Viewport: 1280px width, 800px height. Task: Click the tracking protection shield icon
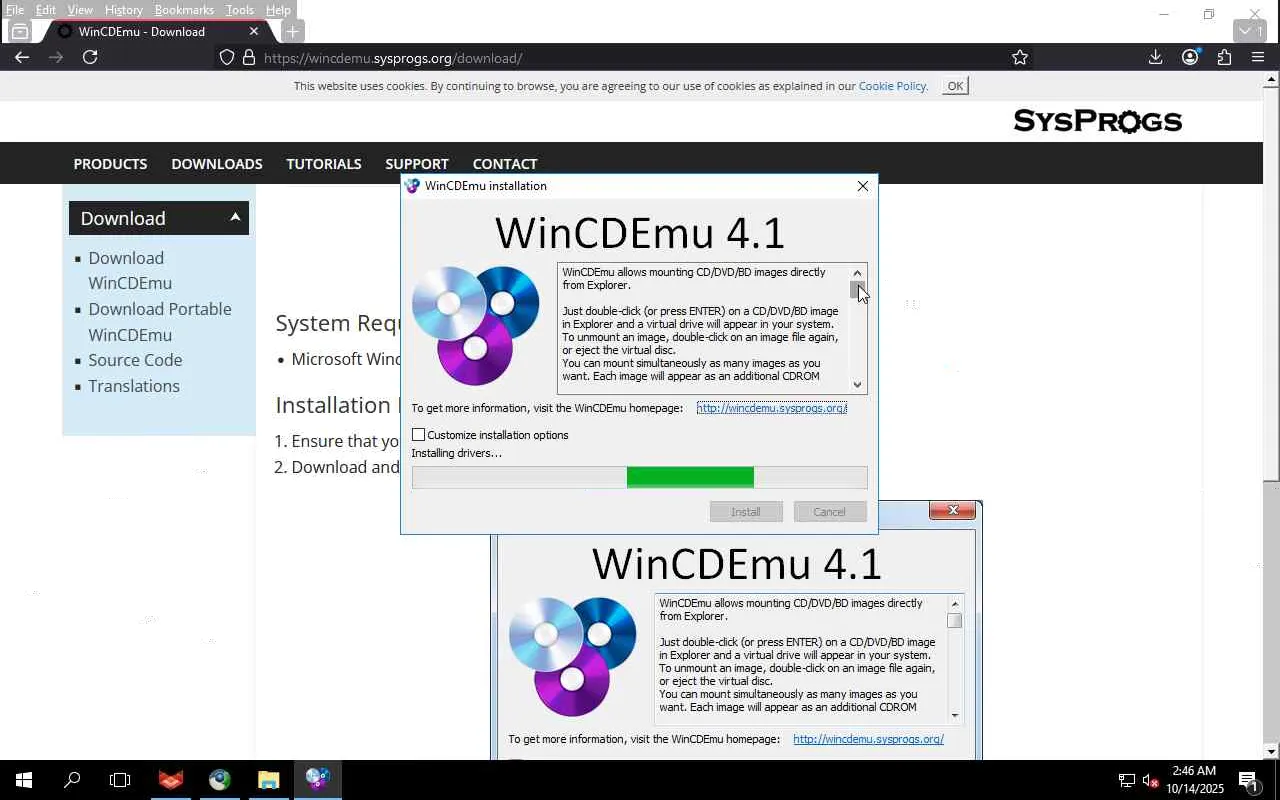227,57
